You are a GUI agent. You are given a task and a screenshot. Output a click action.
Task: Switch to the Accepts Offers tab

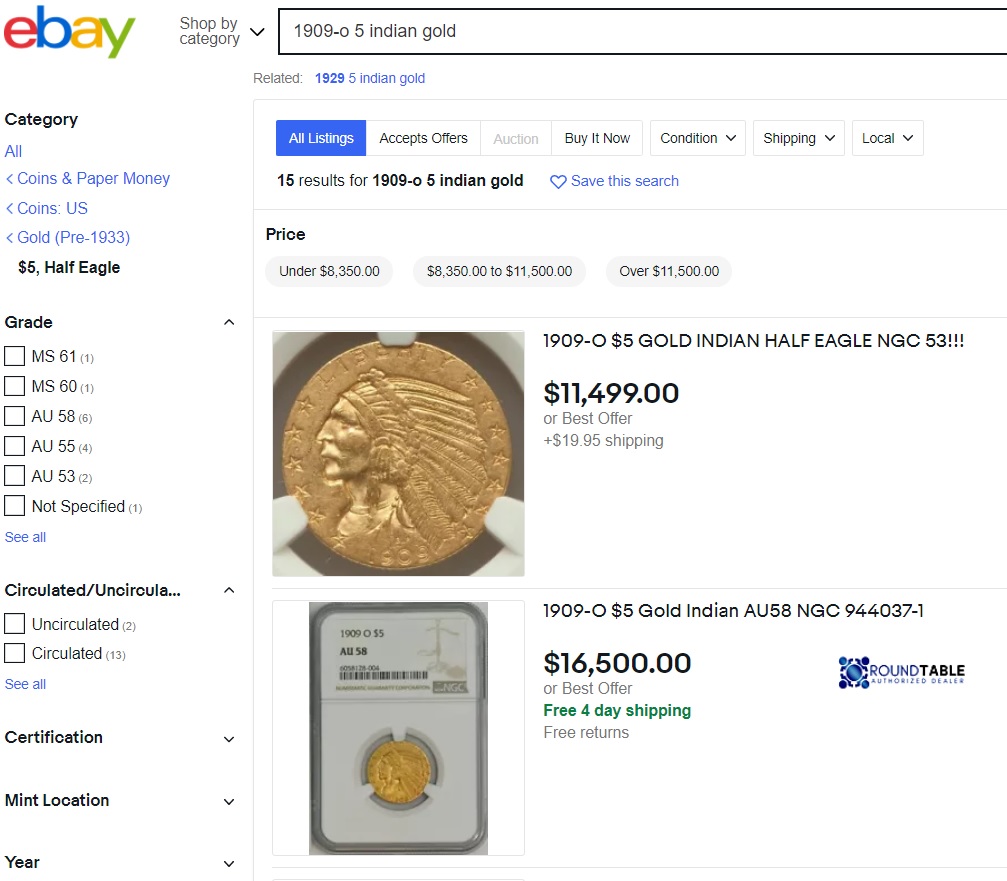pyautogui.click(x=423, y=138)
